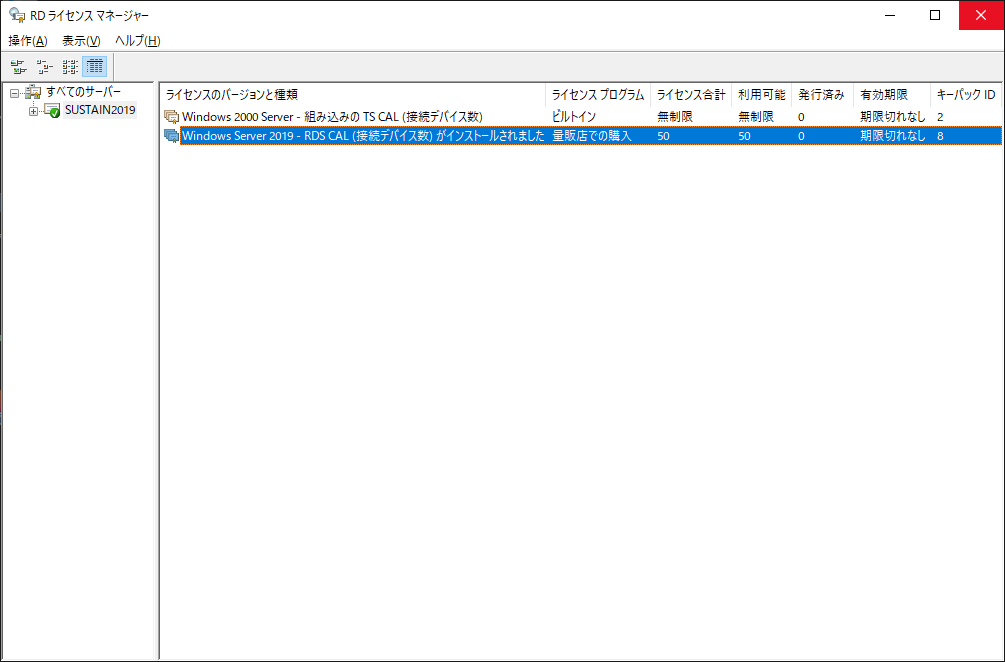Select the Windows Server 2019 RDS CAL row
Screen dimensions: 1005x662
click(x=582, y=136)
